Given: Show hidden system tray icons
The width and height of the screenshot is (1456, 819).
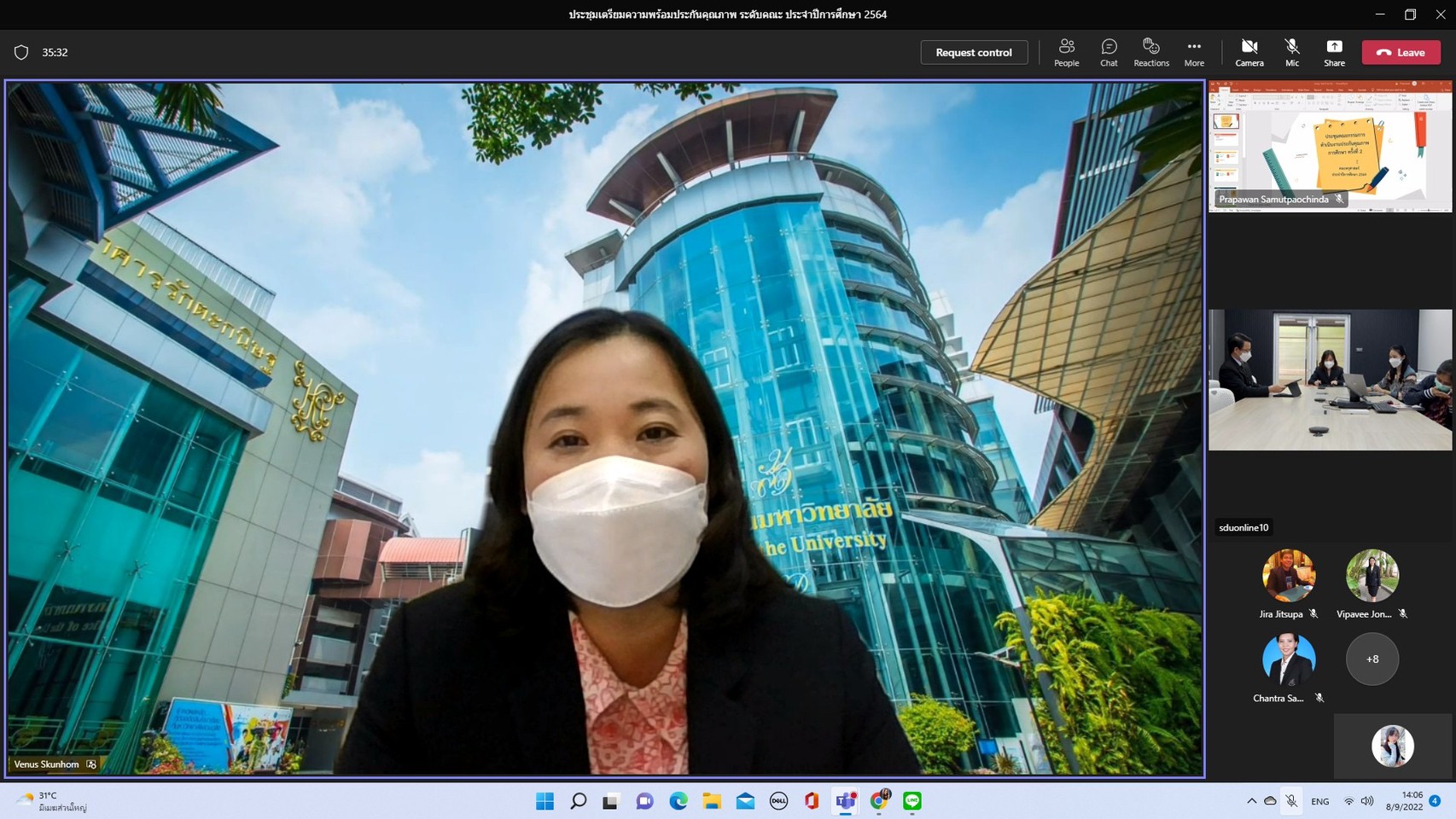Looking at the screenshot, I should click(1251, 801).
